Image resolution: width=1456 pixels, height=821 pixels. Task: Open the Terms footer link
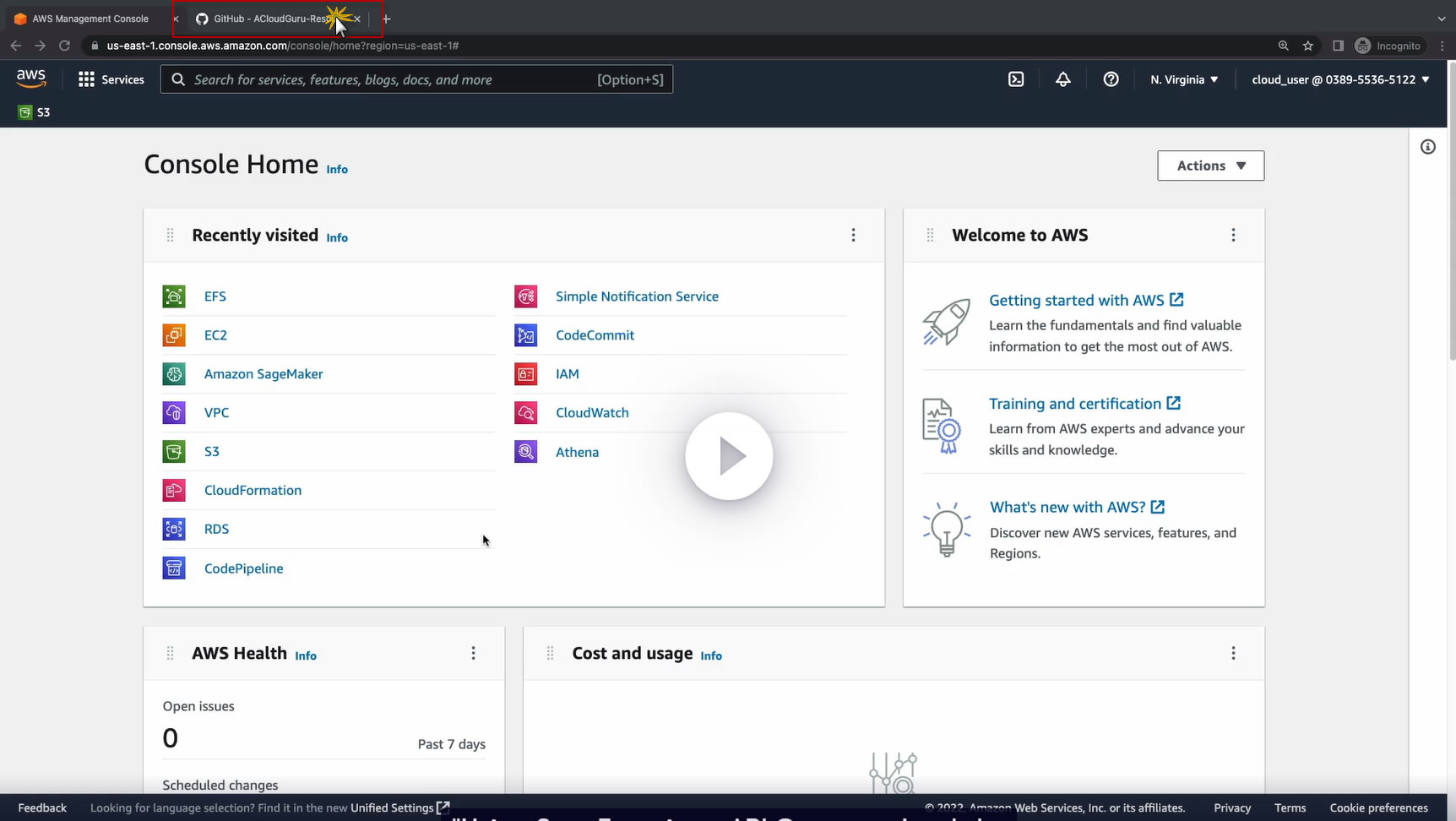click(1290, 807)
